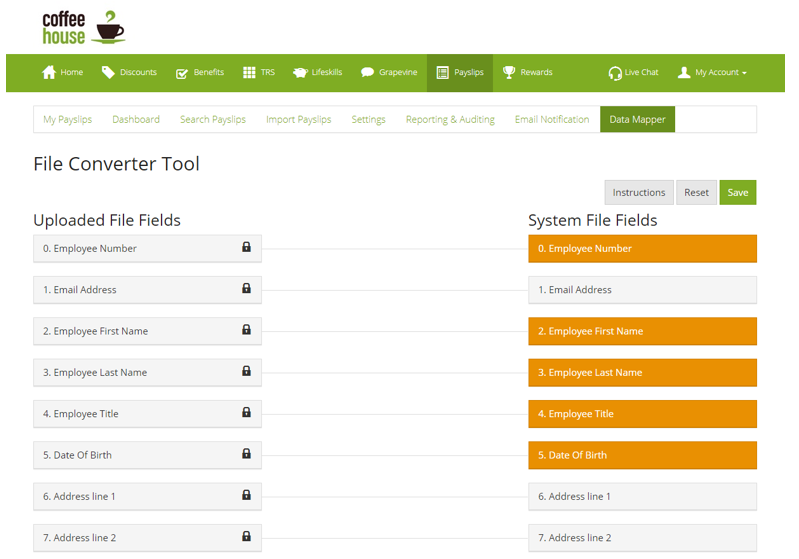The image size is (799, 559).
Task: Select the Address line 1 system field
Action: [x=642, y=497]
